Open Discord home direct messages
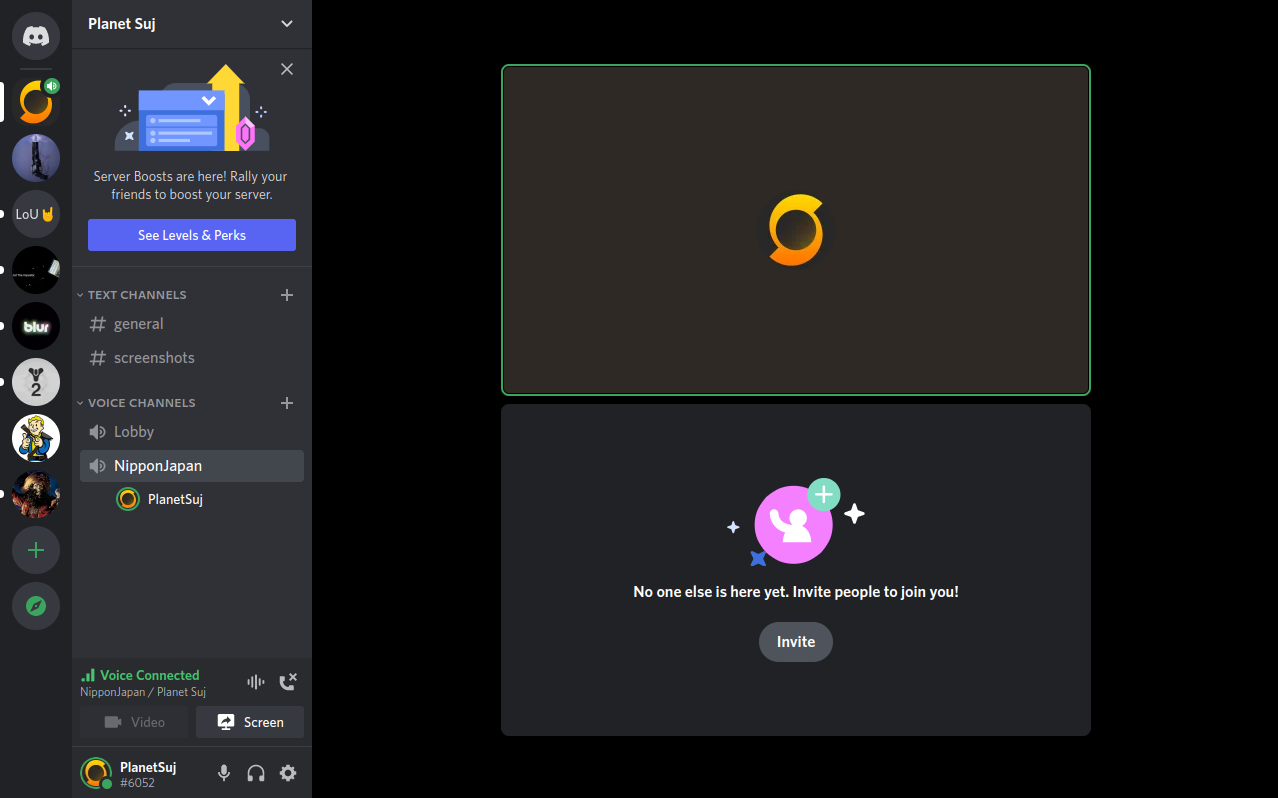The image size is (1278, 798). 36,36
